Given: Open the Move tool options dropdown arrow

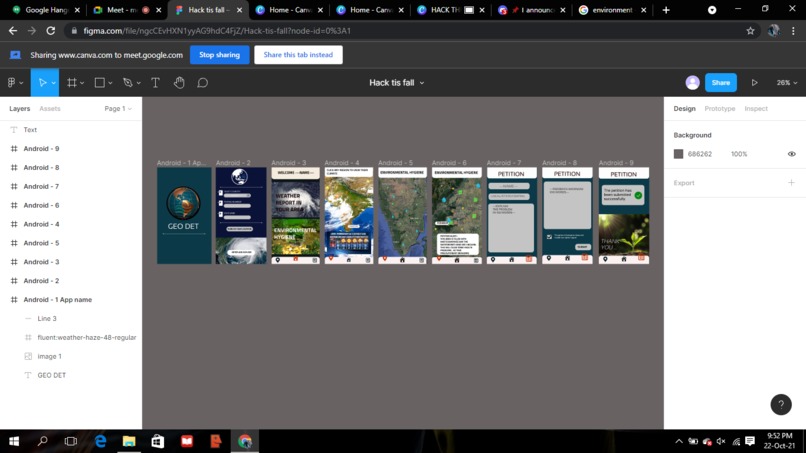Looking at the screenshot, I should pos(53,83).
